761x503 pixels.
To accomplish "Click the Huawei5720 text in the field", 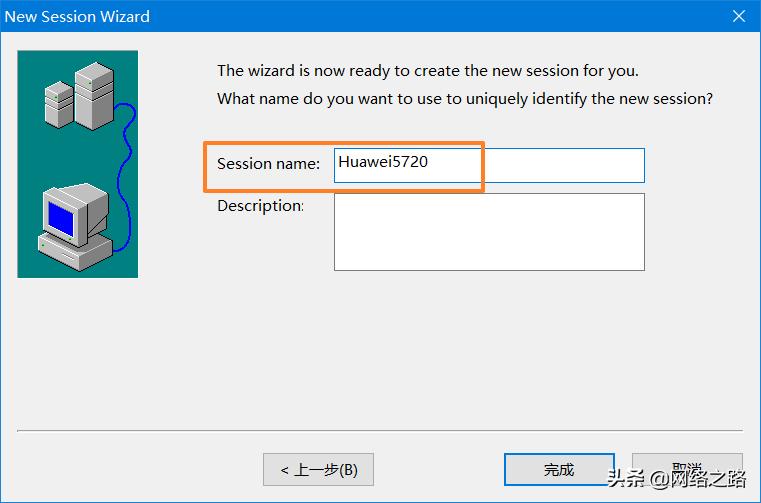I will [x=383, y=161].
